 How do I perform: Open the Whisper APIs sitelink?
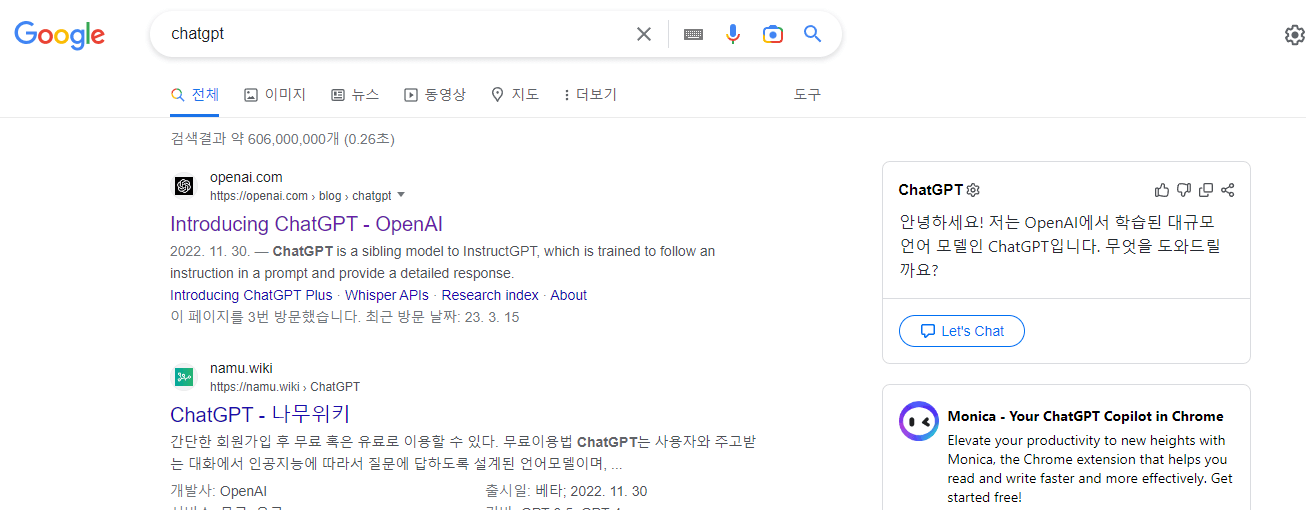(x=387, y=295)
